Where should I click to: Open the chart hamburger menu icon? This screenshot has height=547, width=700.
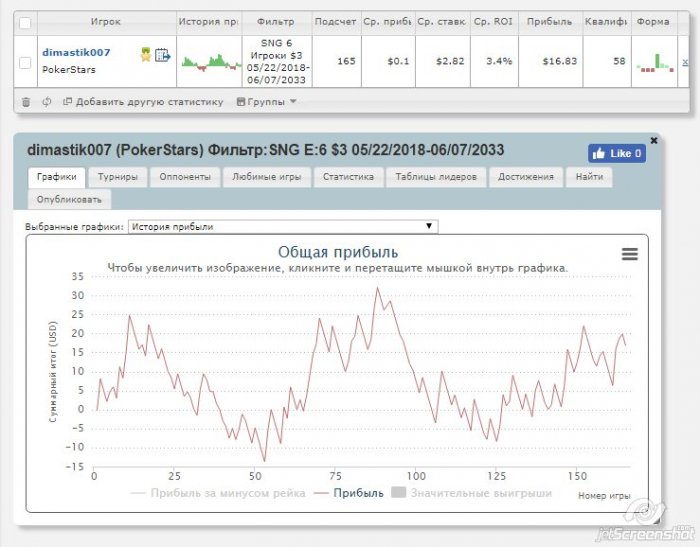(x=629, y=254)
